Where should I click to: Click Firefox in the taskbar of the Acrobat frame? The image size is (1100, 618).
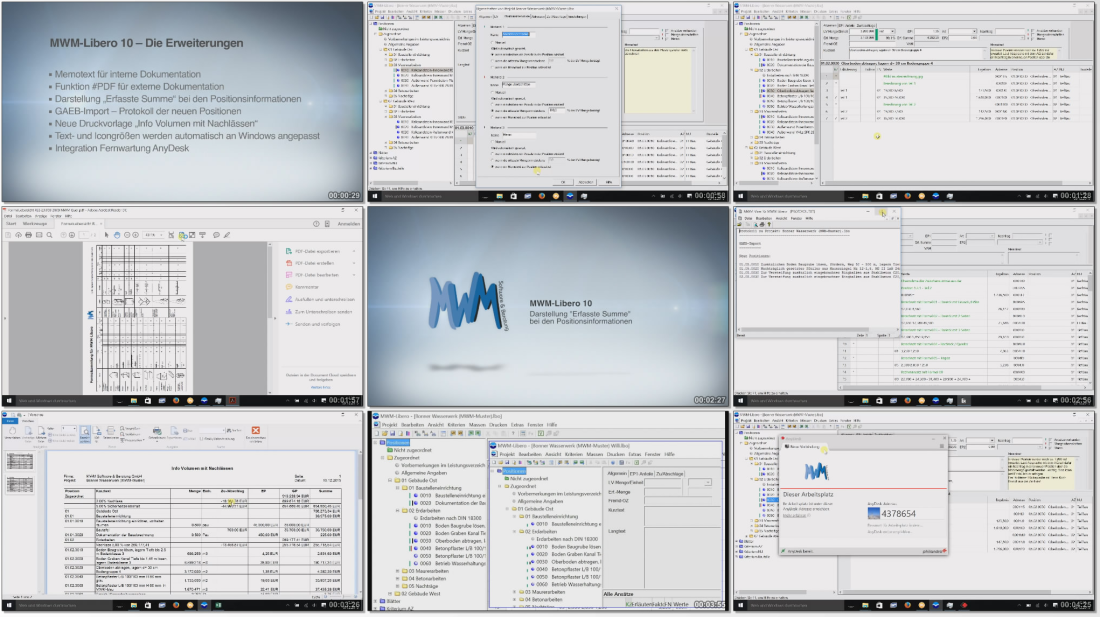(176, 401)
